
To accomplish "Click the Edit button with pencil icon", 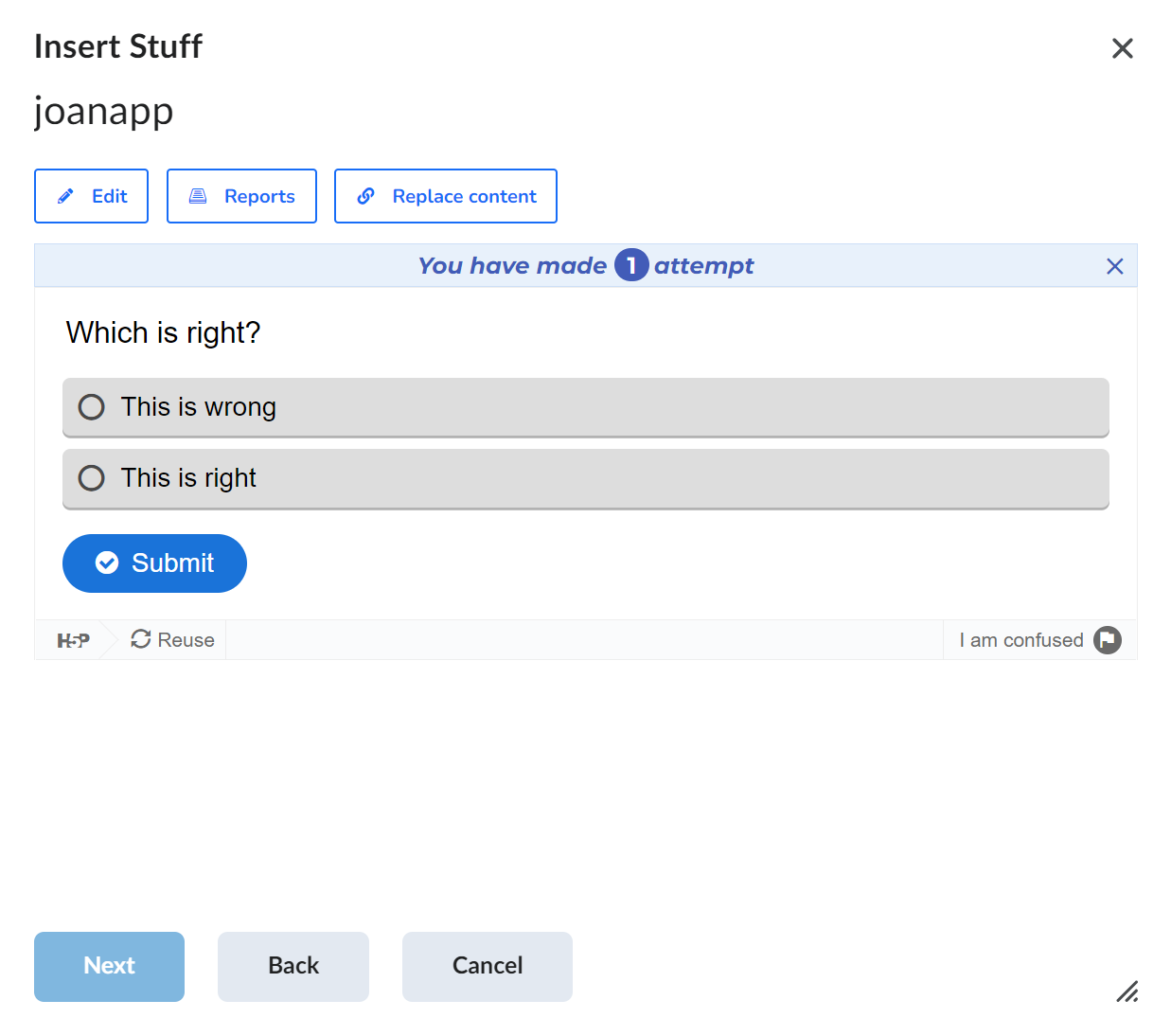I will click(x=91, y=196).
